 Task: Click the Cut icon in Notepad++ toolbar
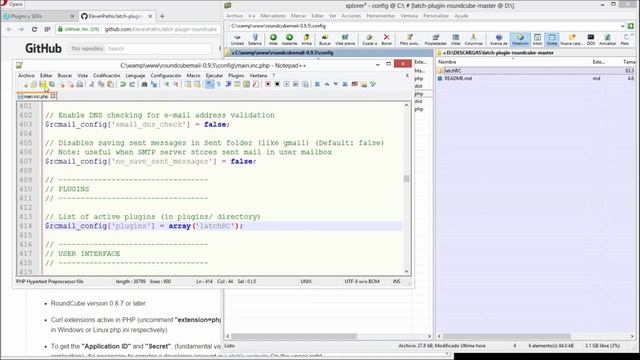[x=92, y=84]
